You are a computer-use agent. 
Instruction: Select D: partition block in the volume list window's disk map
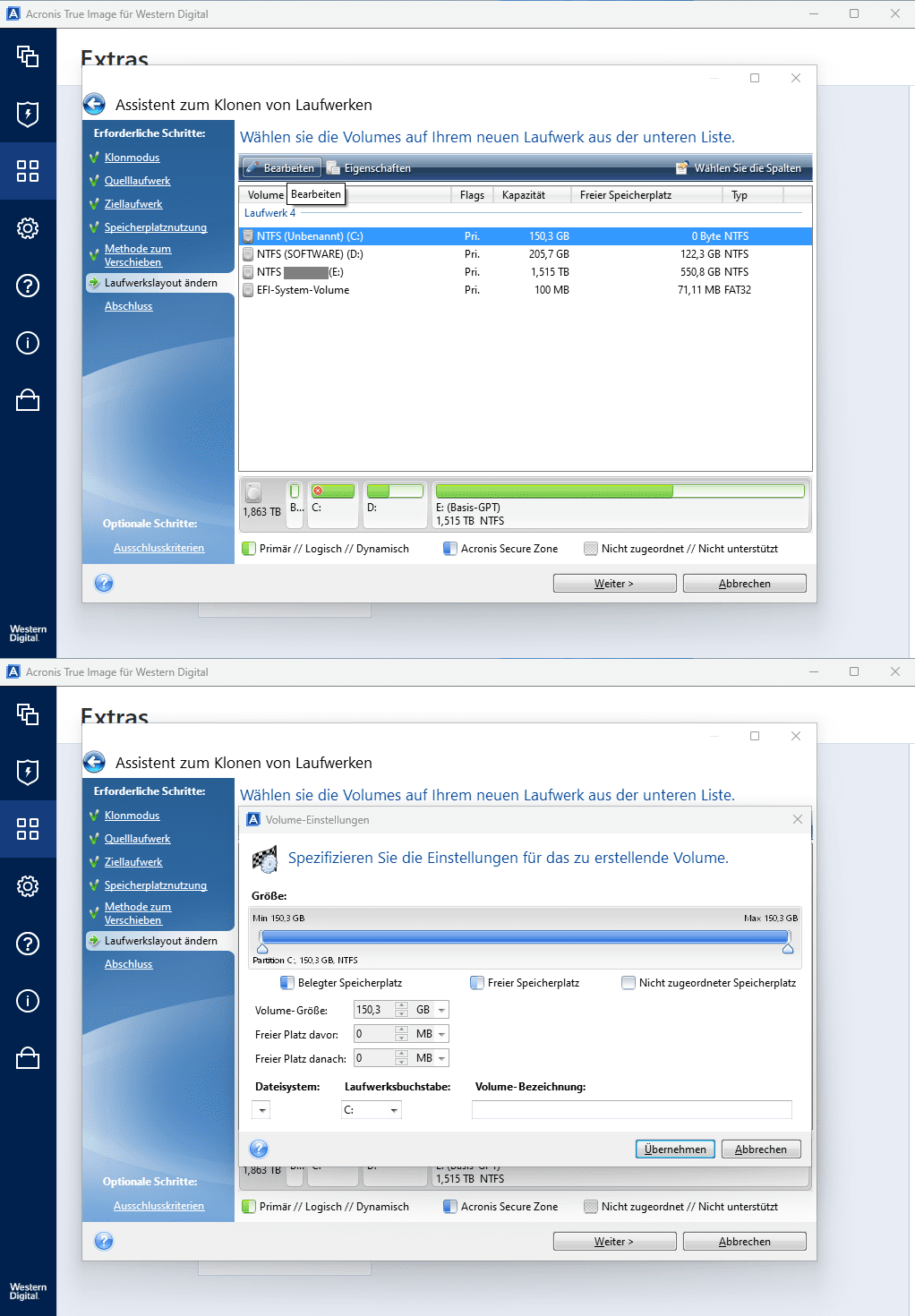coord(395,504)
